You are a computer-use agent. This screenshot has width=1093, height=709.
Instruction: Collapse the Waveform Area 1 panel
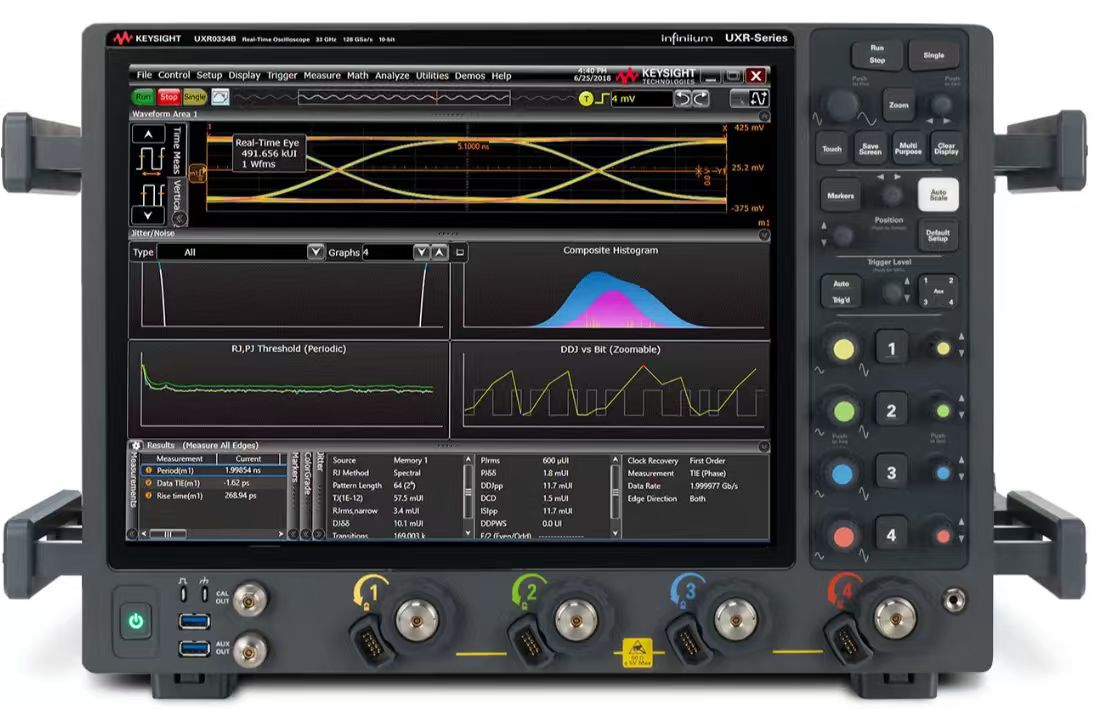pos(763,115)
